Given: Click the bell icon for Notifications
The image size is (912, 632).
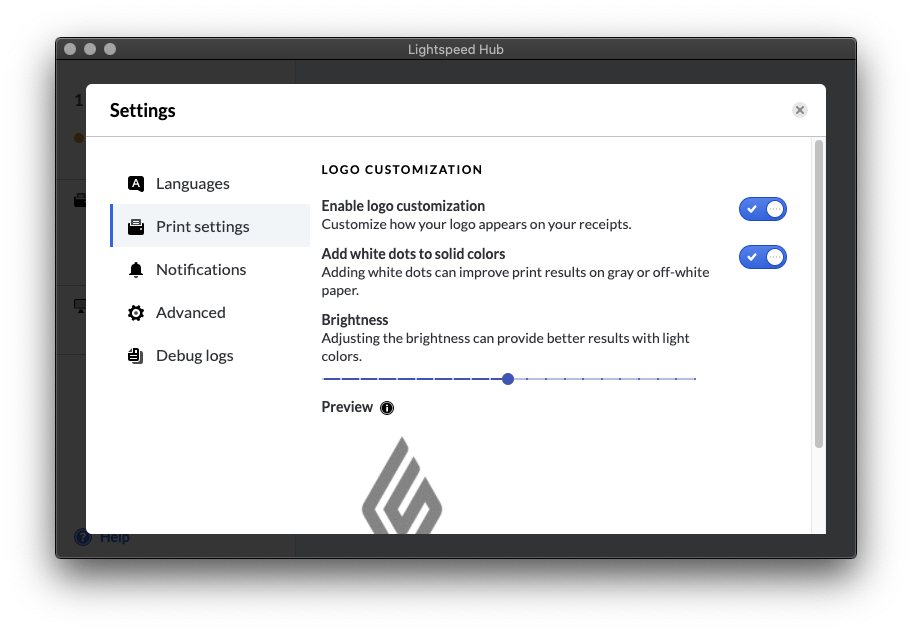Looking at the screenshot, I should (136, 270).
